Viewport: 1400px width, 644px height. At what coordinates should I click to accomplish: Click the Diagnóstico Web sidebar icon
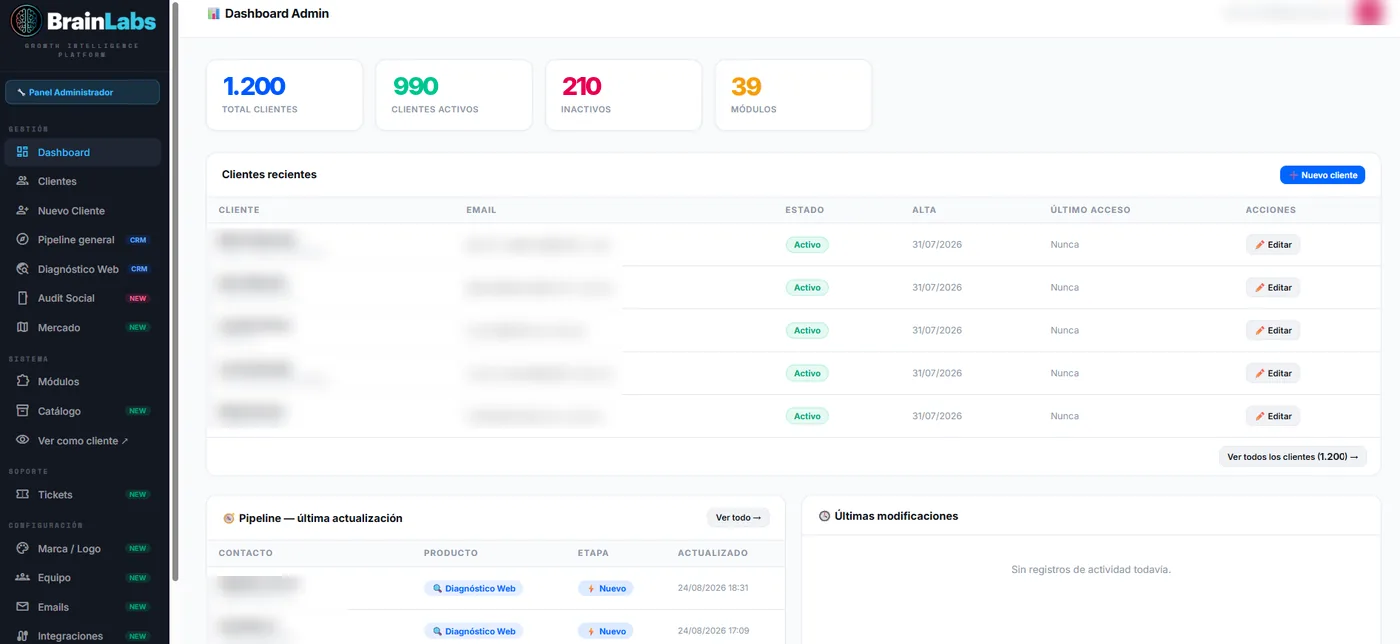point(22,269)
